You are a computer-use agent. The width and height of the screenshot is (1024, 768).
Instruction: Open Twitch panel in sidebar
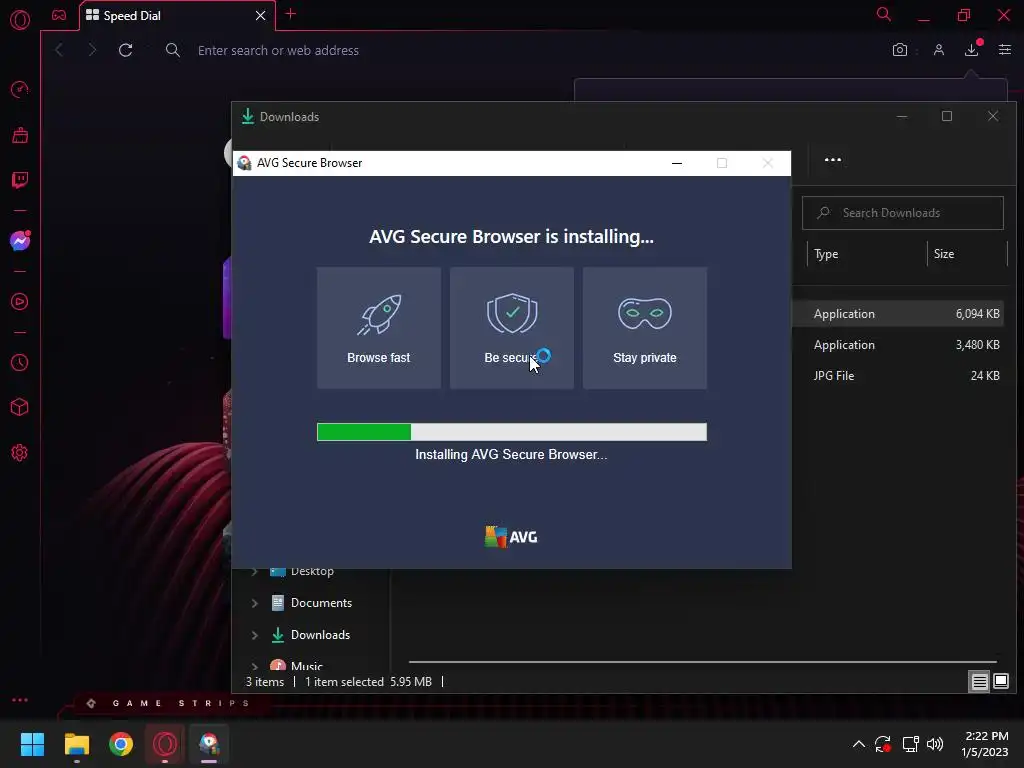click(20, 180)
